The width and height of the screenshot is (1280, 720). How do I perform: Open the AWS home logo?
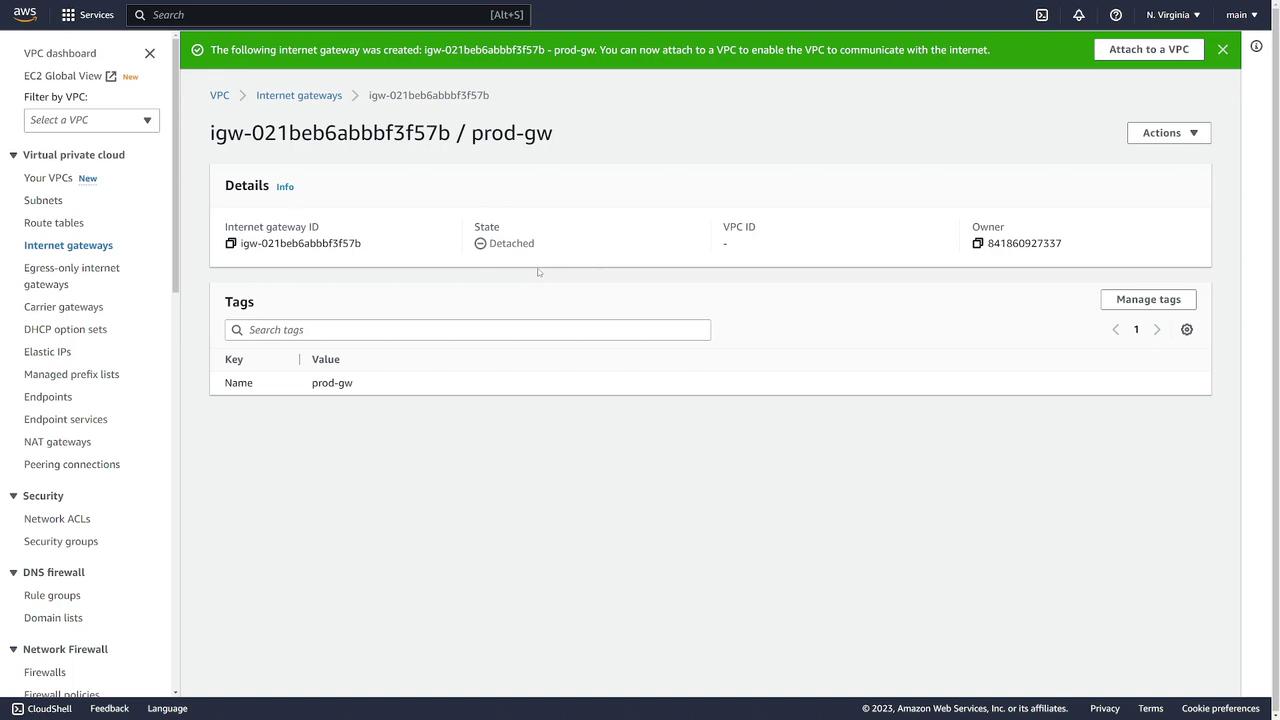tap(25, 14)
